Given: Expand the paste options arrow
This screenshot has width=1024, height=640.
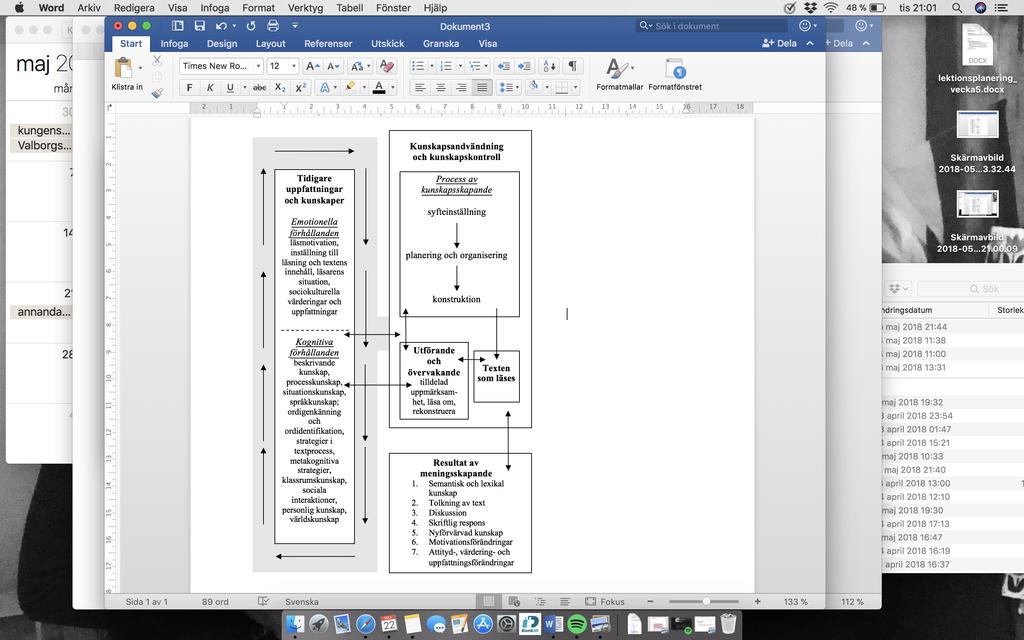Looking at the screenshot, I should (x=140, y=68).
